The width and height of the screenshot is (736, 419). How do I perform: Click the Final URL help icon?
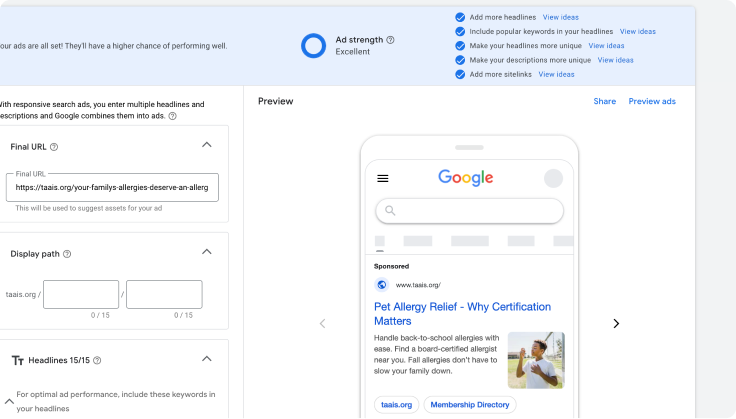54,147
